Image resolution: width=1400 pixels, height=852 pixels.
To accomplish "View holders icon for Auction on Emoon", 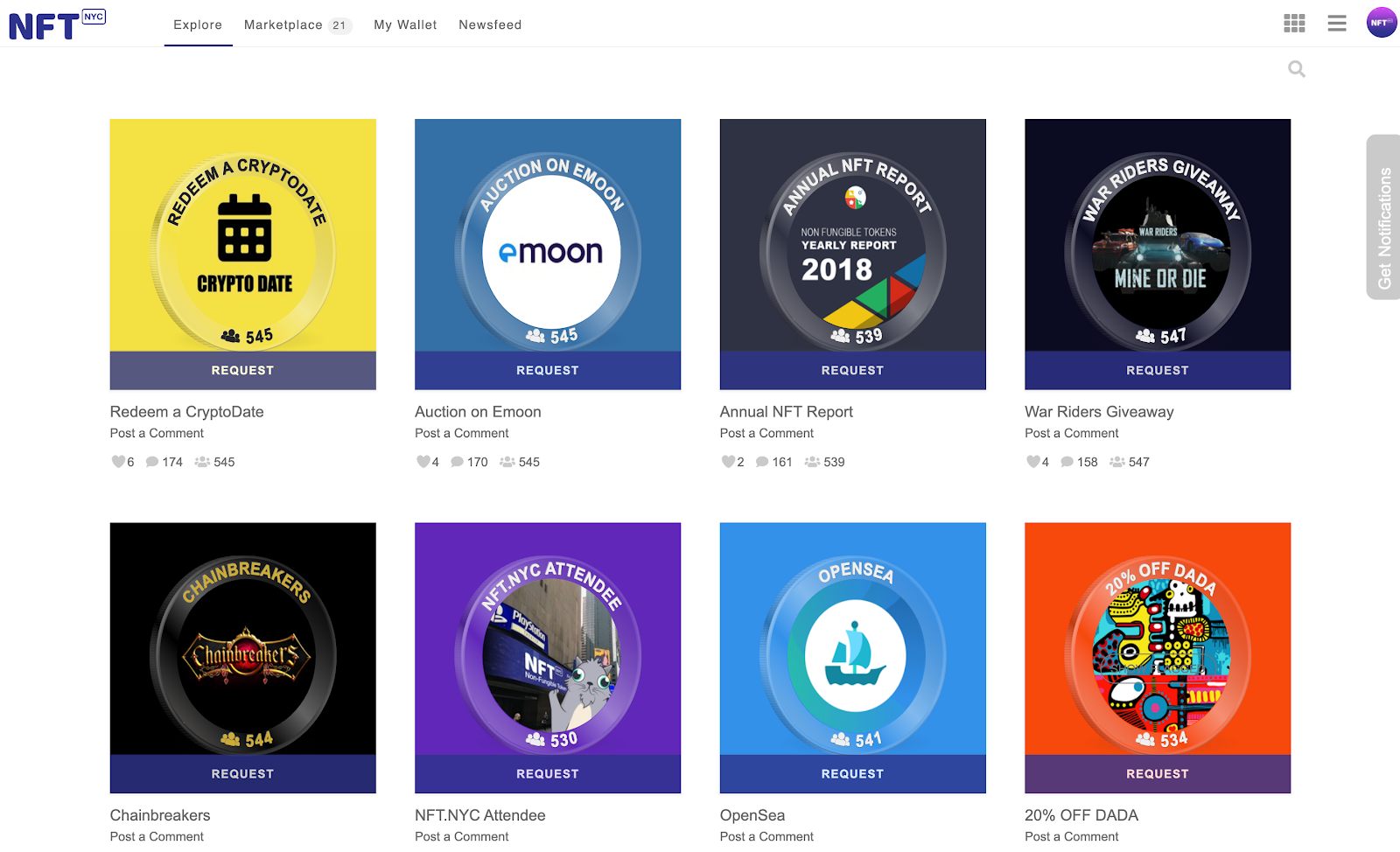I will tap(507, 462).
